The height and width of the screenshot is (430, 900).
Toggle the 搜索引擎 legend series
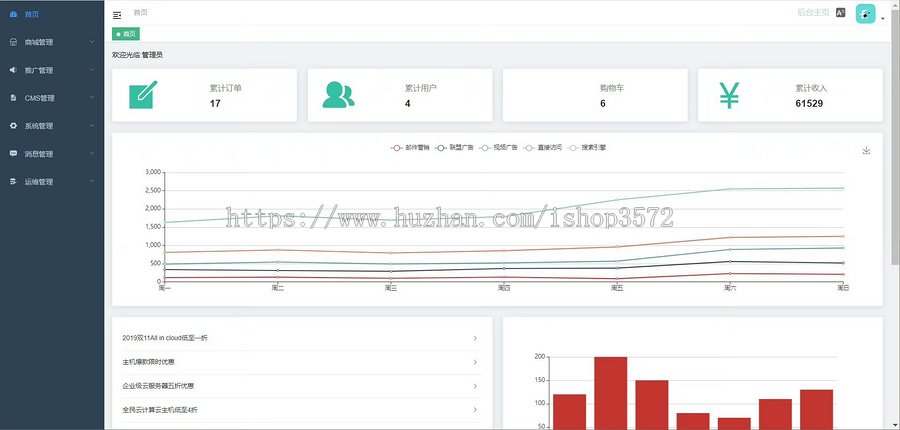coord(587,148)
